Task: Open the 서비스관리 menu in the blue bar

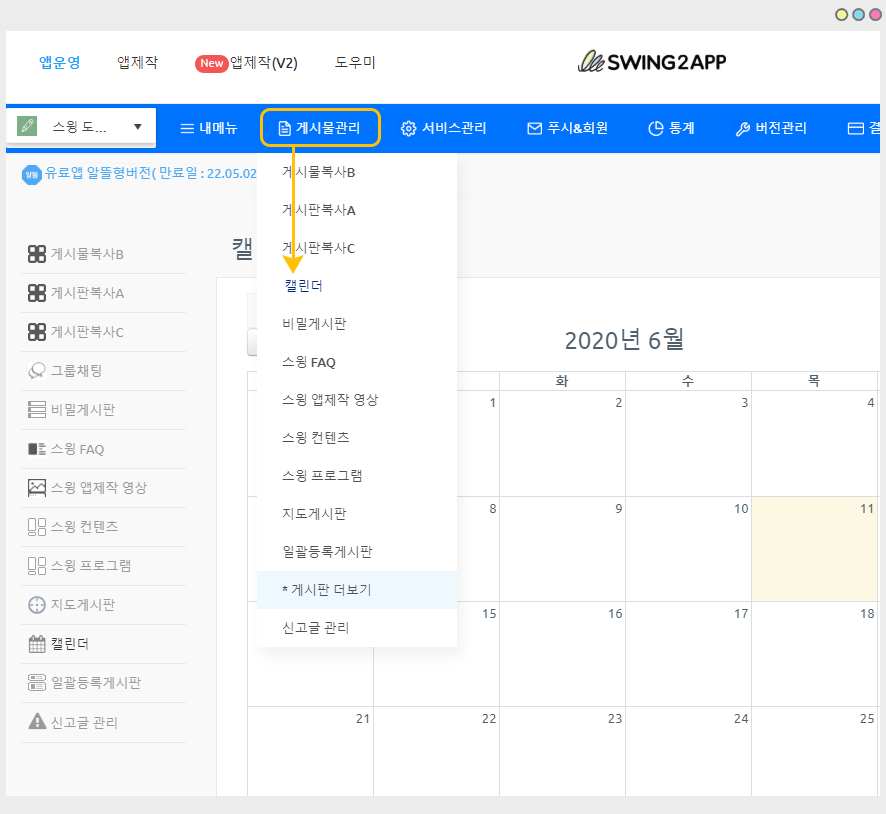Action: tap(444, 128)
